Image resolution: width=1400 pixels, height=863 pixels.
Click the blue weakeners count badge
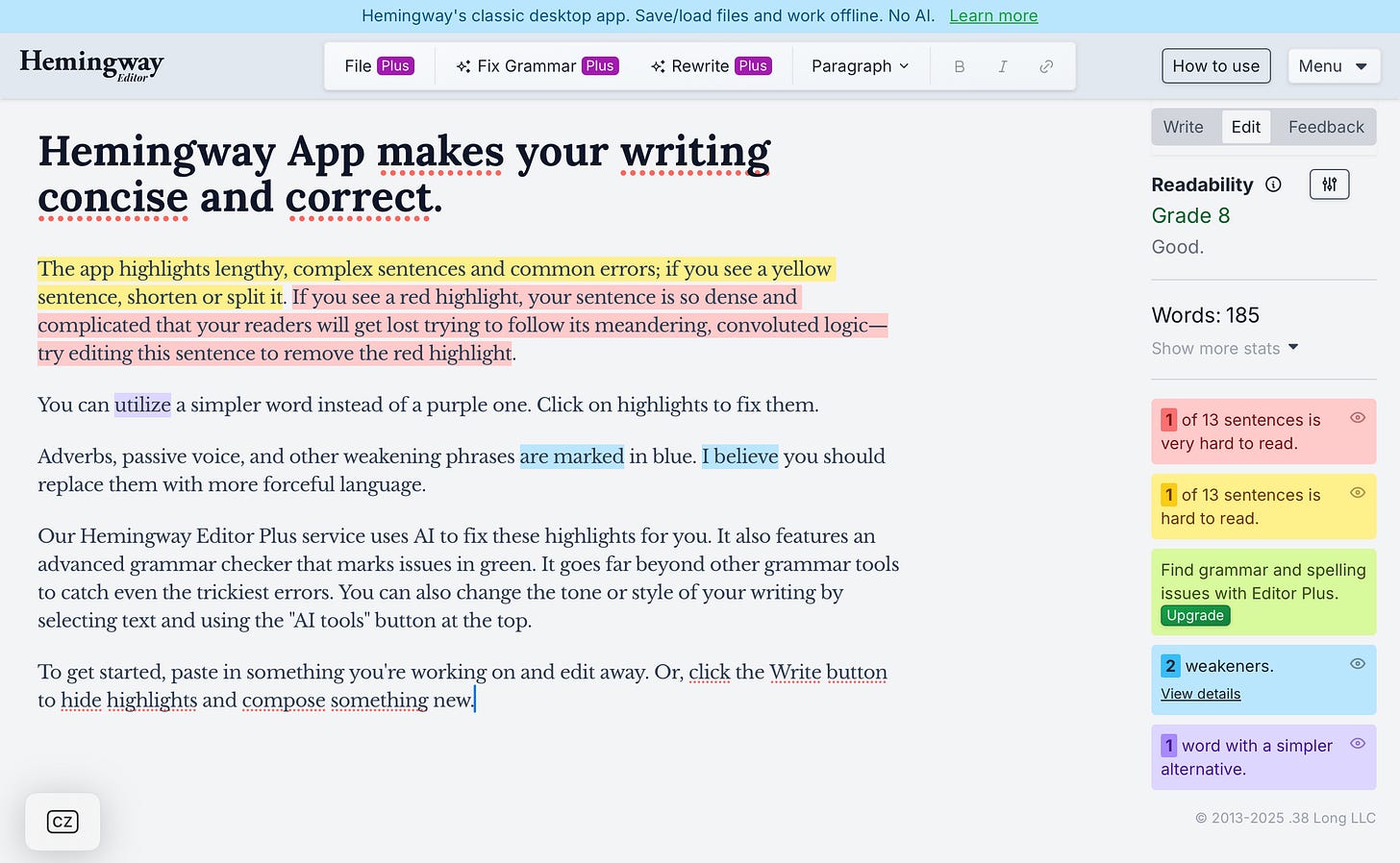pos(1170,666)
